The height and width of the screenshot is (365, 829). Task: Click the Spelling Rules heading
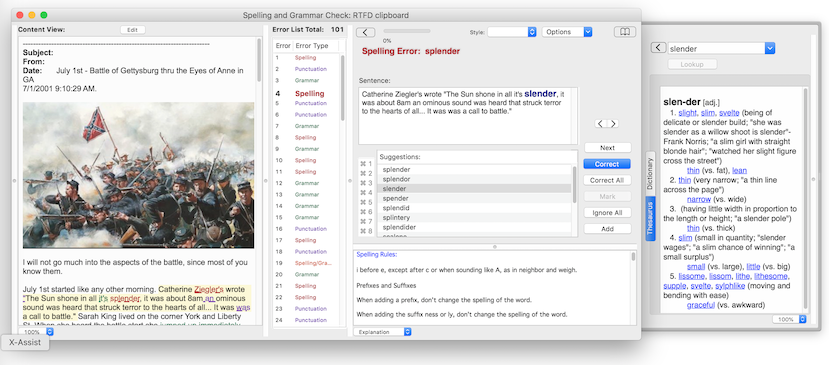click(x=376, y=254)
